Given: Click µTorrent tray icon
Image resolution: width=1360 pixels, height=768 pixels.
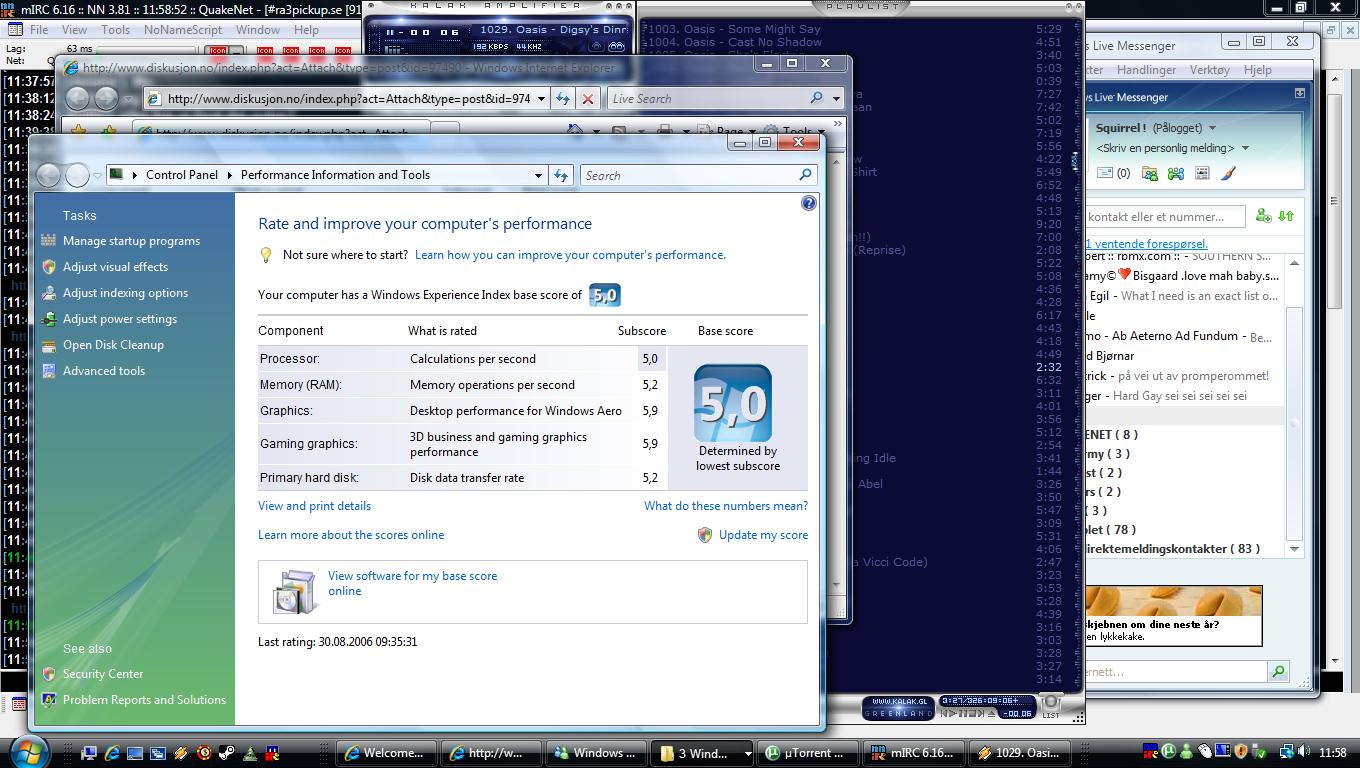Looking at the screenshot, I should tap(1168, 751).
